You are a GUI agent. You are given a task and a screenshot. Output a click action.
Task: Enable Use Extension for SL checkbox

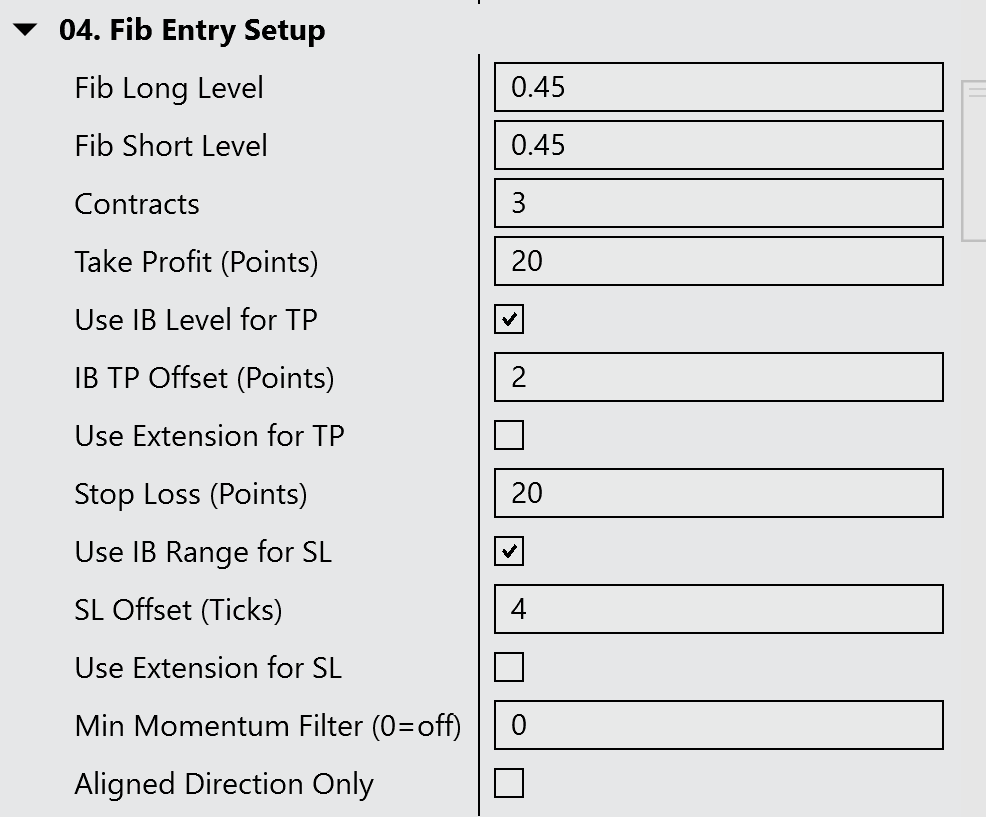[x=509, y=668]
